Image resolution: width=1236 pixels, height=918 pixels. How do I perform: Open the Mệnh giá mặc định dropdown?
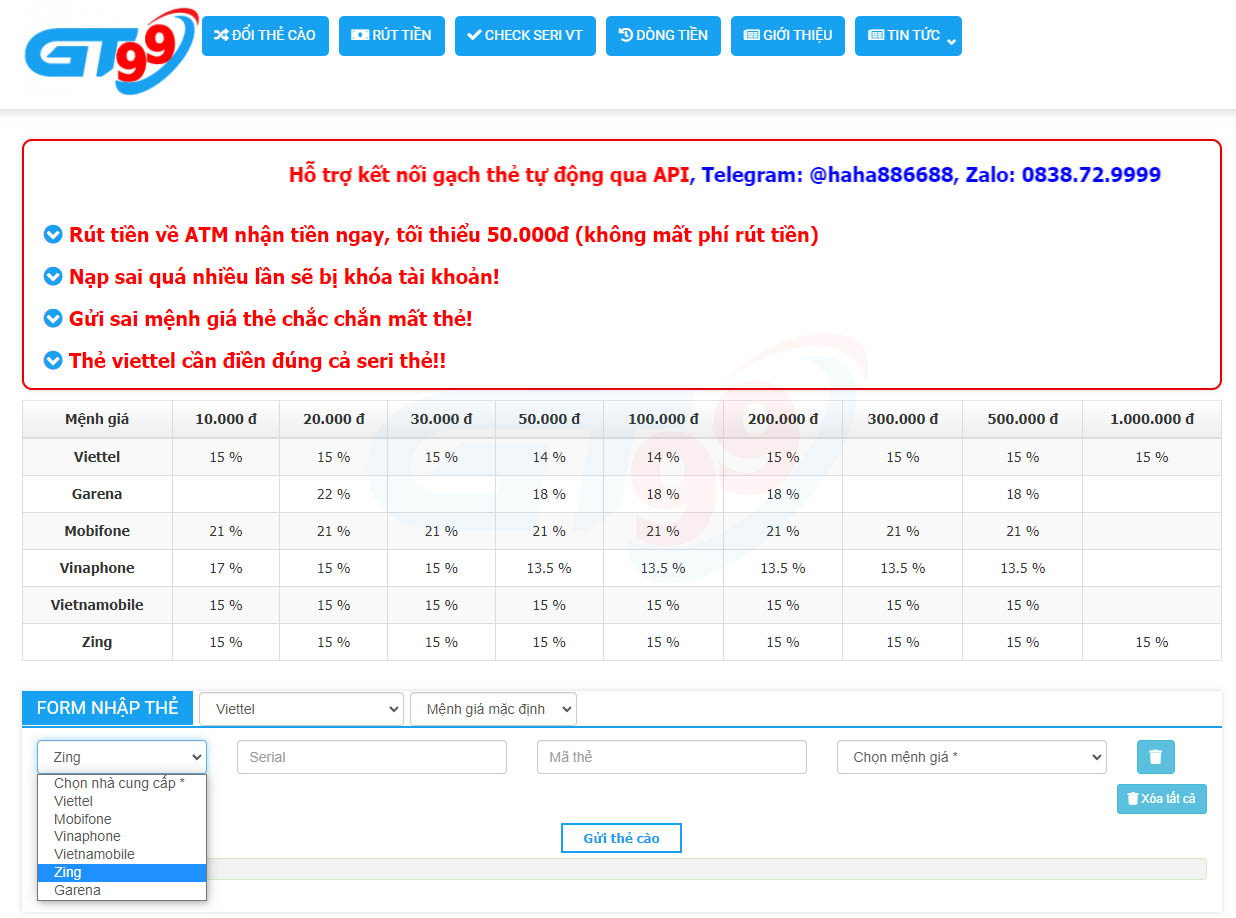494,709
